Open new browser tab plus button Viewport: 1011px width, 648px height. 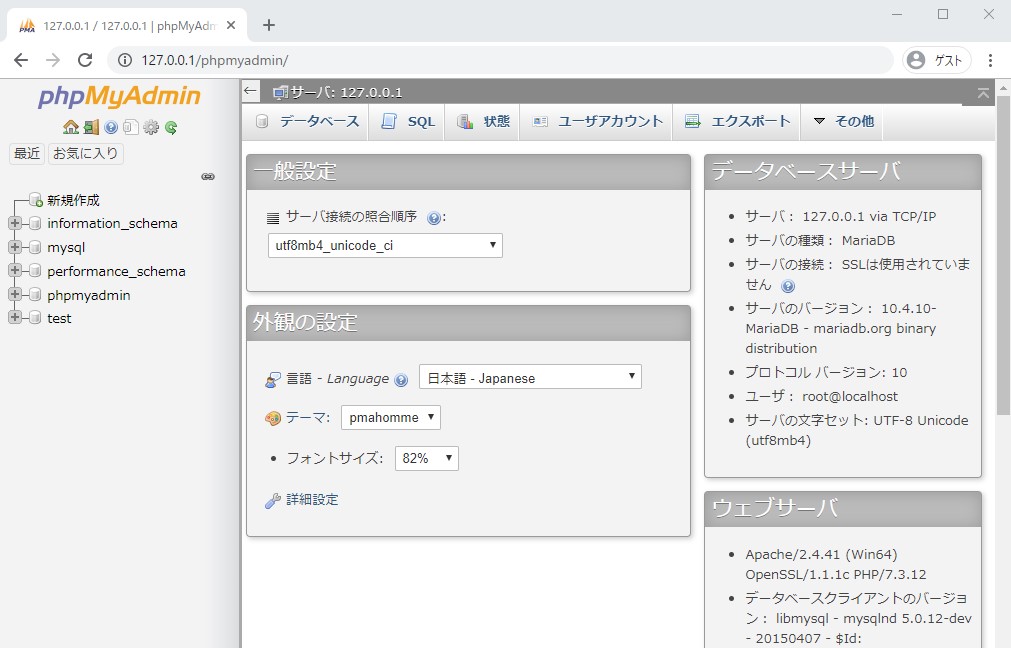coord(269,25)
